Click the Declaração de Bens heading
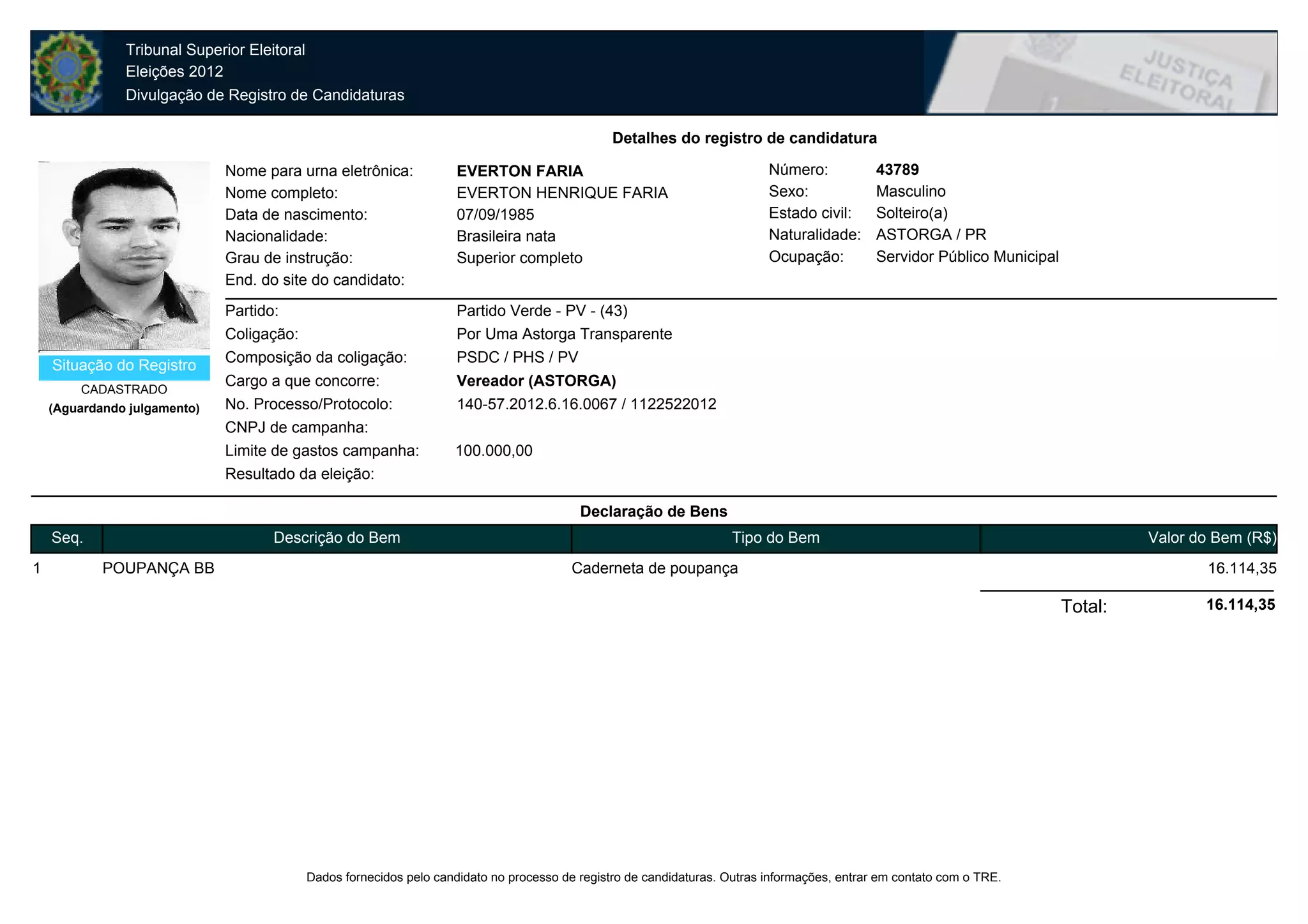1308x924 pixels. coord(653,511)
